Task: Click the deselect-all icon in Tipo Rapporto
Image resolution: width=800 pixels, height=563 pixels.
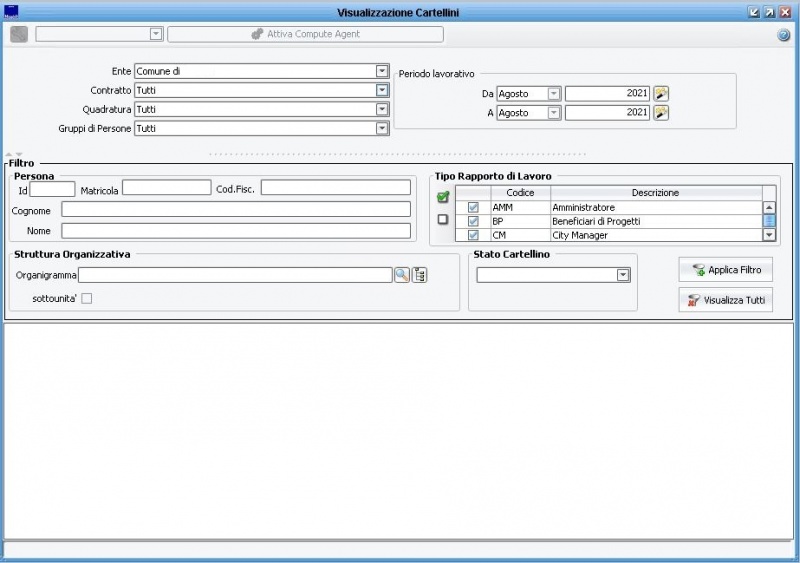Action: (x=443, y=219)
